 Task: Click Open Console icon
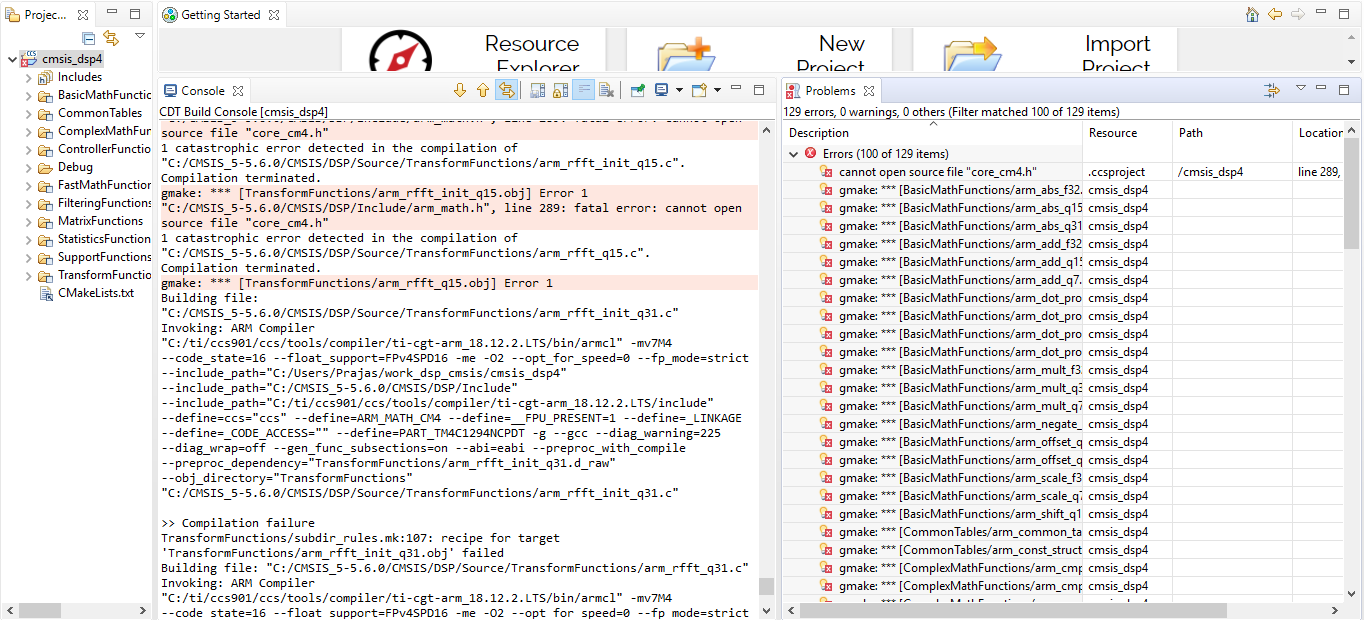coord(699,91)
